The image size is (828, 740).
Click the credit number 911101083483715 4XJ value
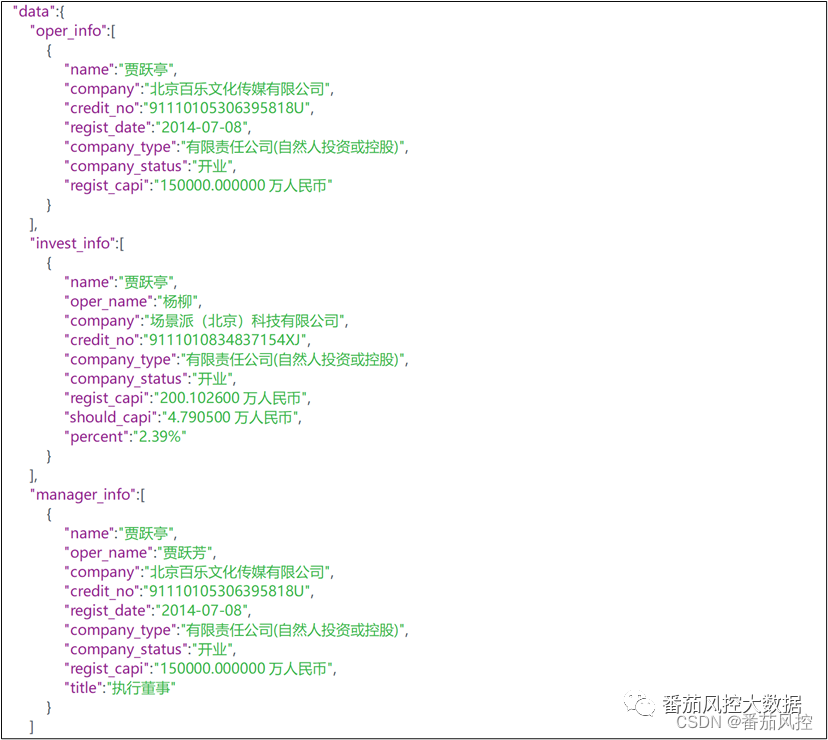225,340
